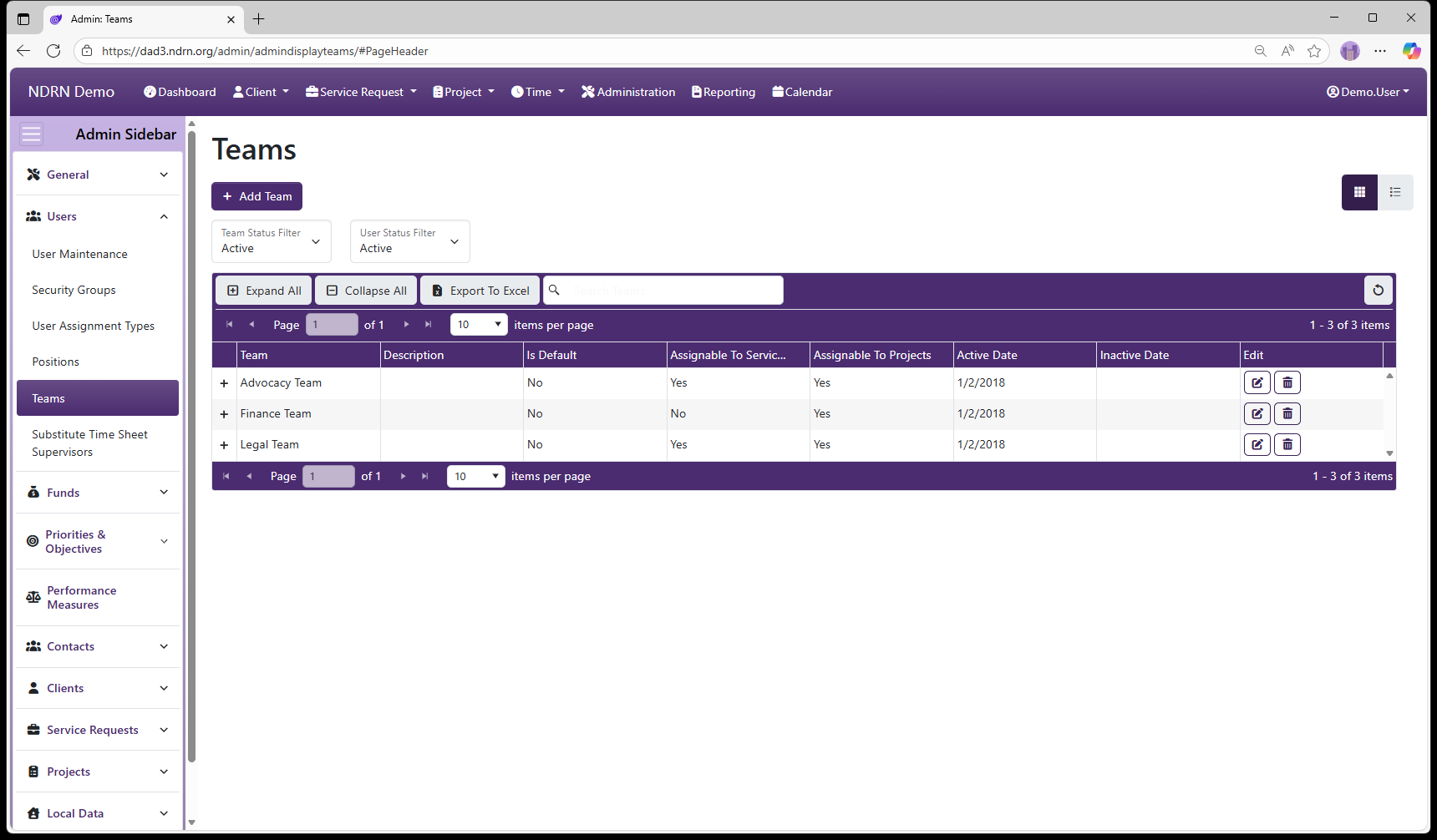Go to first page in top pager

point(229,325)
